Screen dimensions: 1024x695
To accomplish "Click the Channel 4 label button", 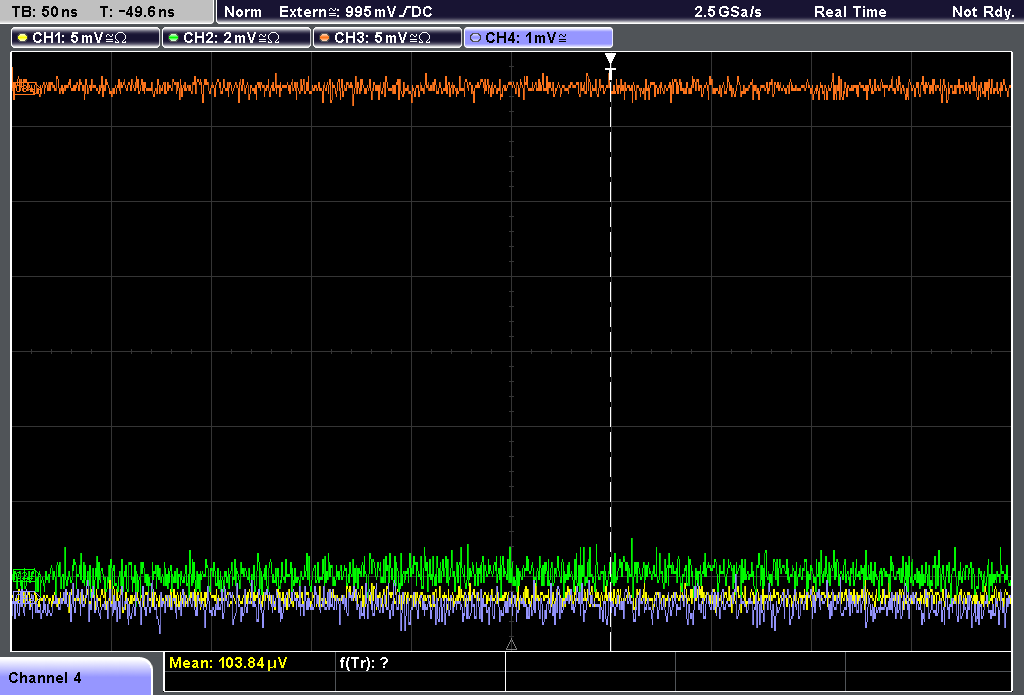I will tap(75, 677).
